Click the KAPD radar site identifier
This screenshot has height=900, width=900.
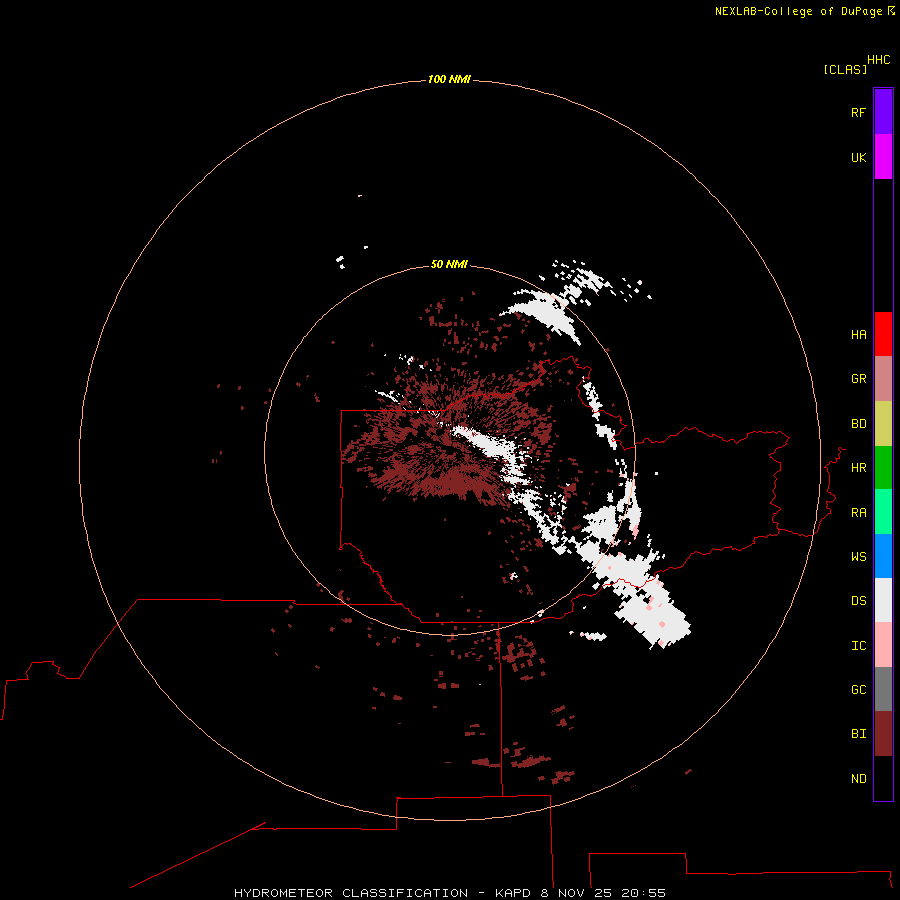[x=513, y=893]
